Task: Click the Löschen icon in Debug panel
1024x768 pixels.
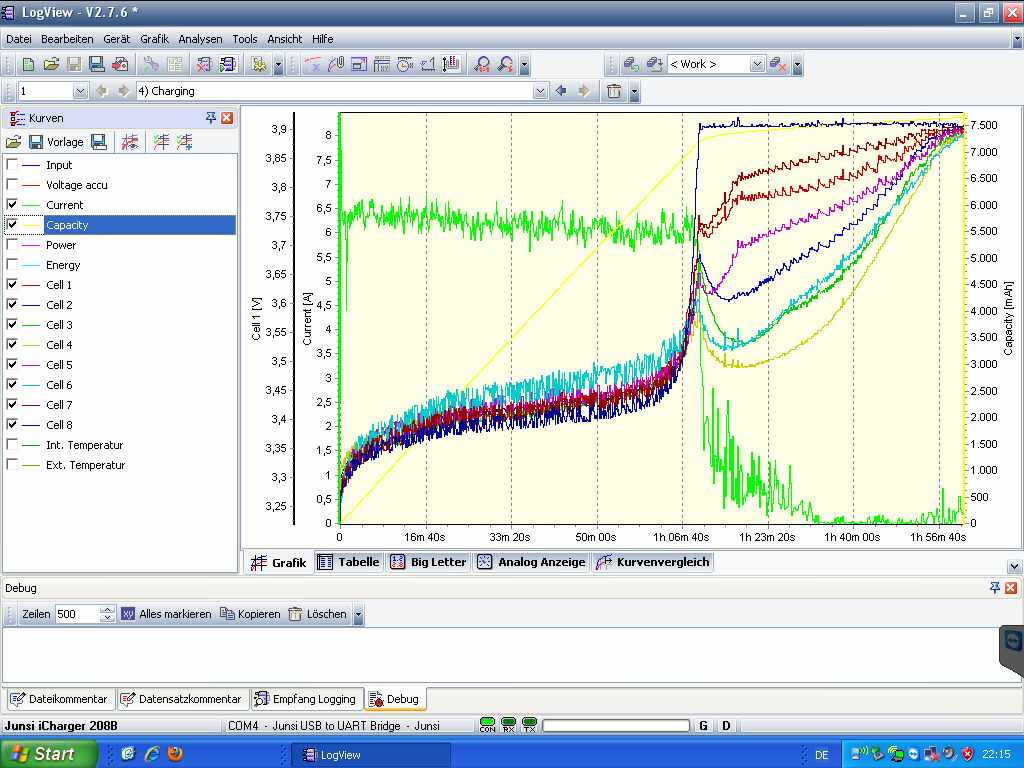Action: (295, 614)
